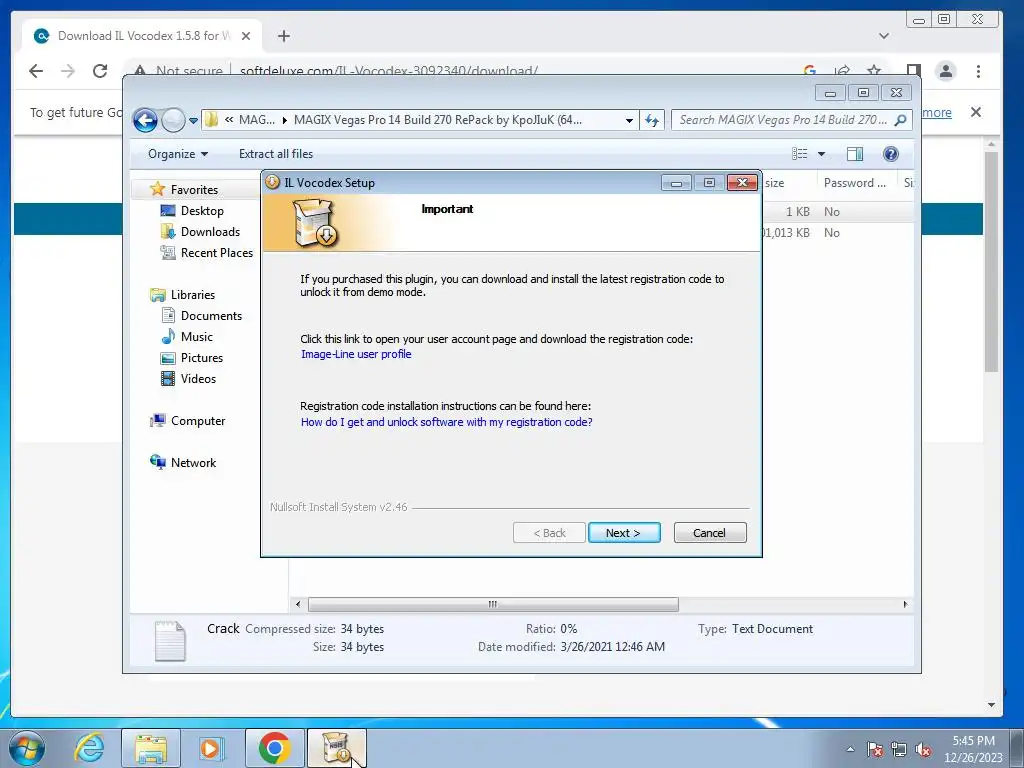This screenshot has height=768, width=1024.
Task: Open the taskbar clock showing 5:45 PM
Action: point(973,749)
